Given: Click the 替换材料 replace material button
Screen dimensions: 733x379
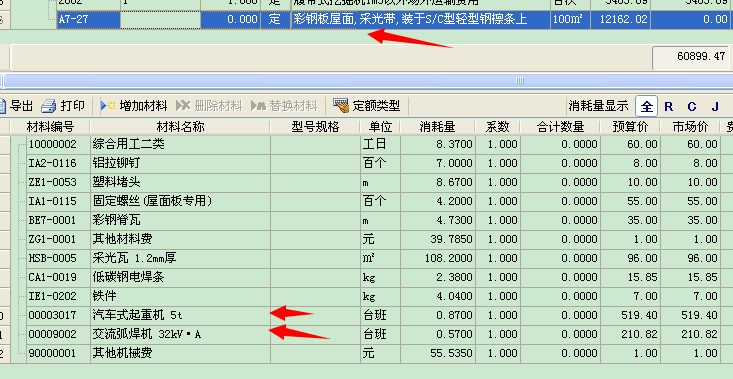Looking at the screenshot, I should (284, 106).
